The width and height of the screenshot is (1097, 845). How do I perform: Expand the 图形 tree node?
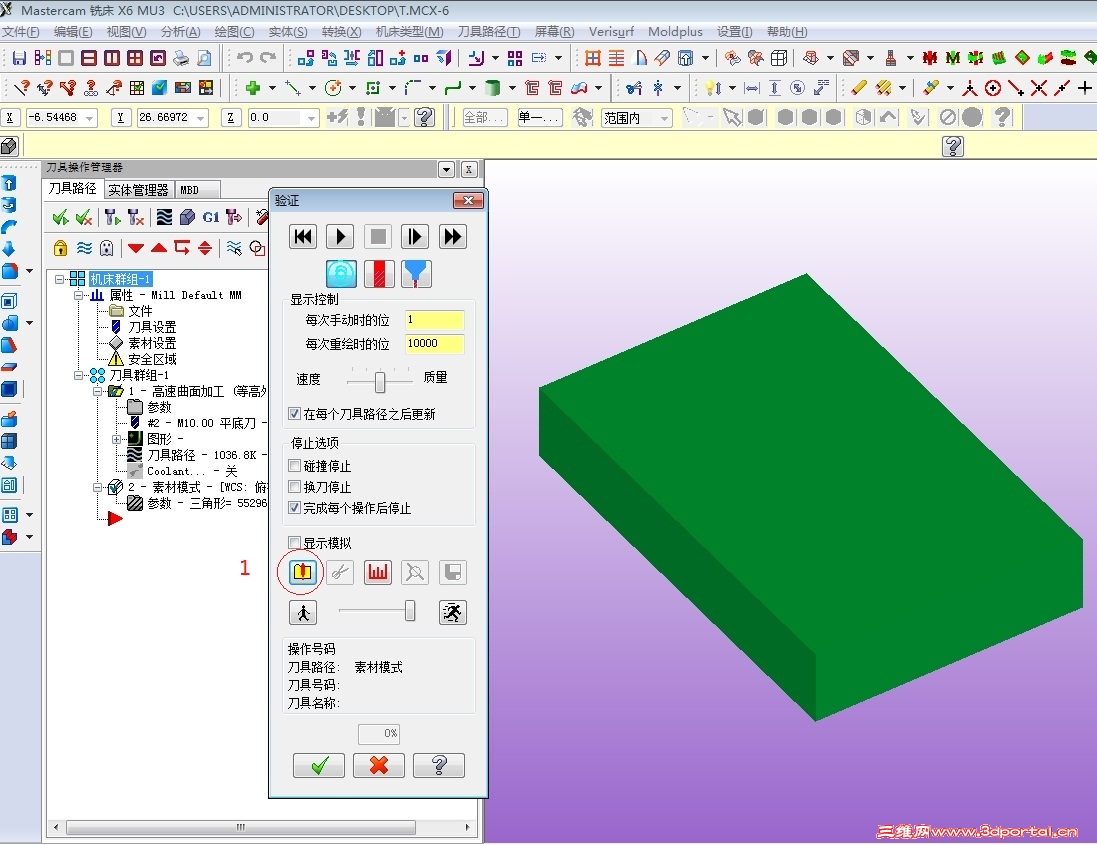click(x=116, y=439)
